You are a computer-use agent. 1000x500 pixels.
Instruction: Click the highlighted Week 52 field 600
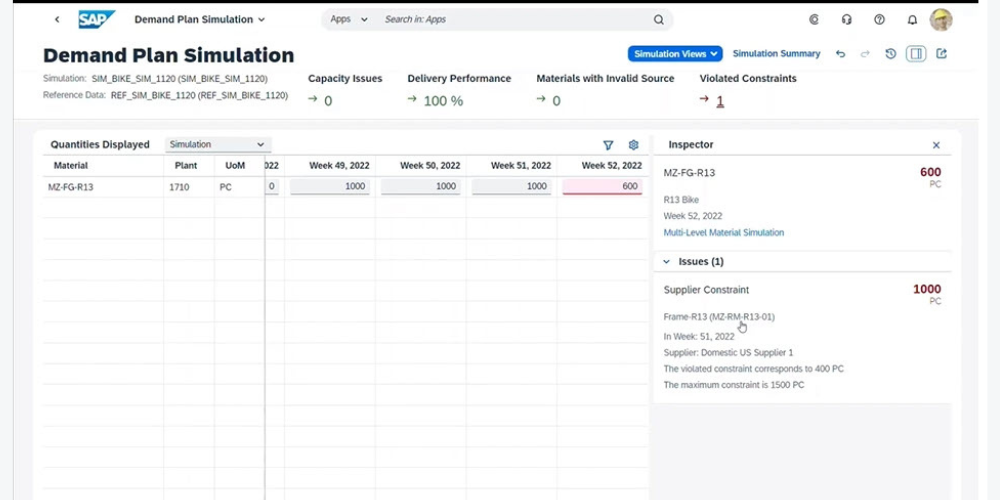(602, 187)
